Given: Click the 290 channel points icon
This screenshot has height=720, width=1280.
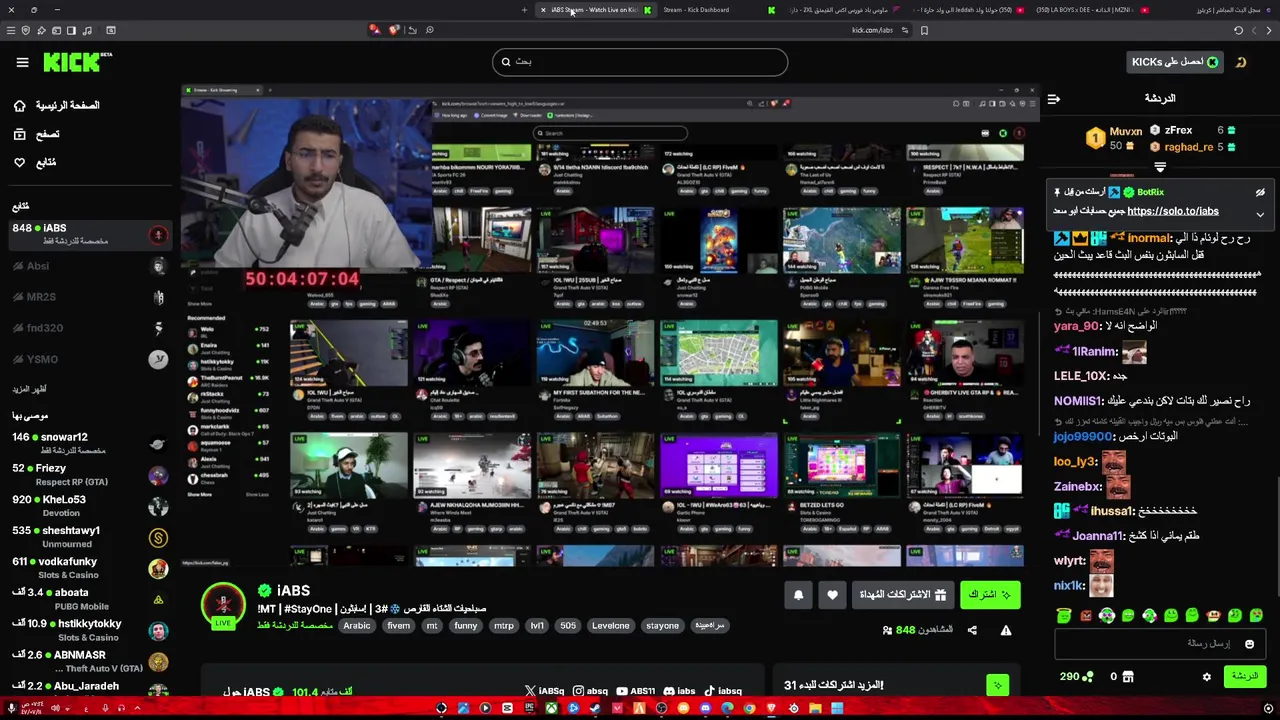Looking at the screenshot, I should pos(1087,677).
